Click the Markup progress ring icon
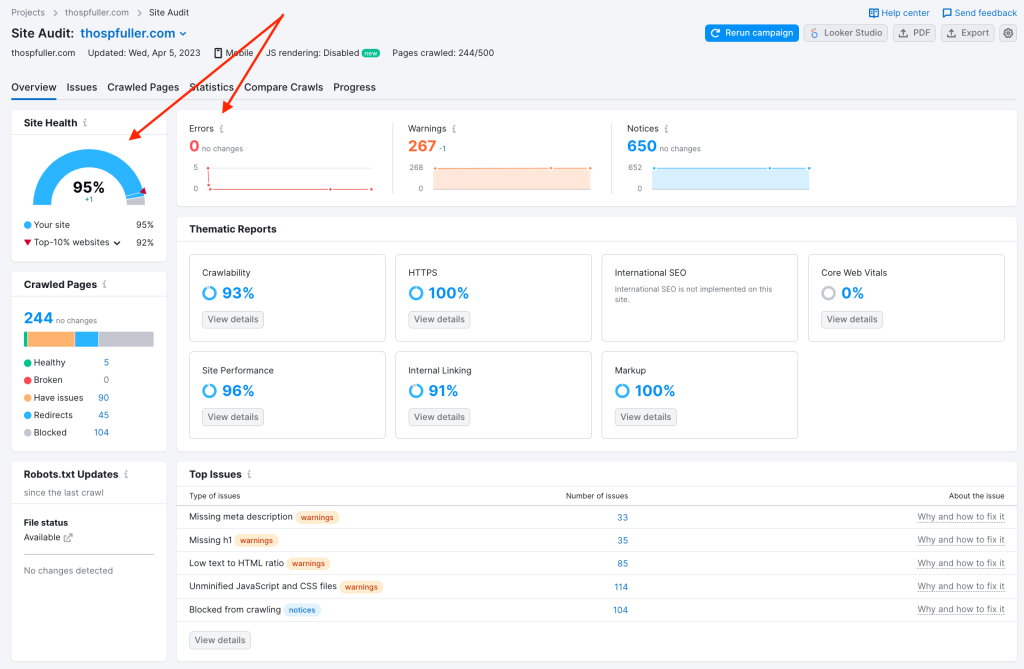The width and height of the screenshot is (1024, 669). 622,391
